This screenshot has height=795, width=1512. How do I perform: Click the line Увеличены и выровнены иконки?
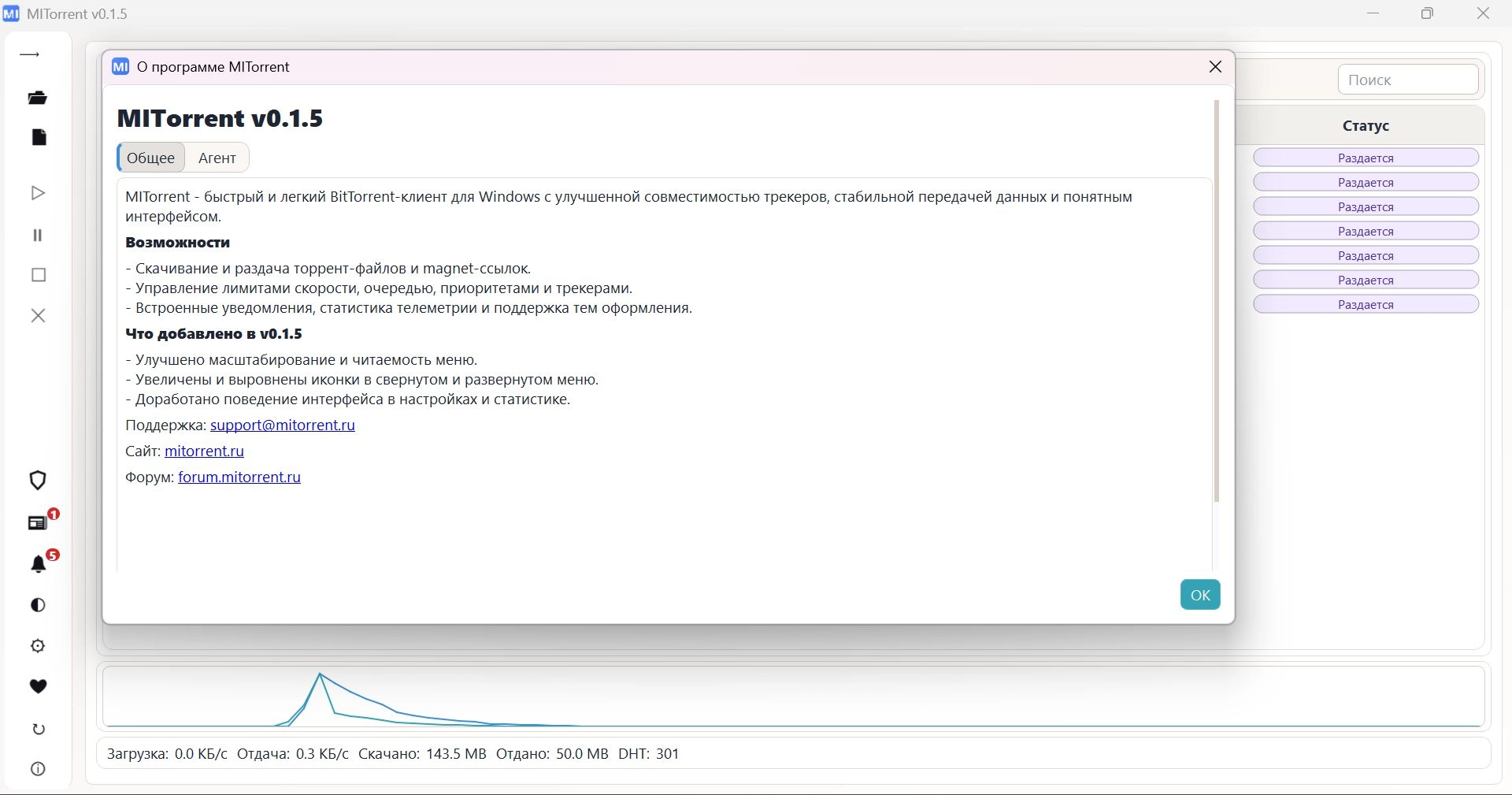click(362, 380)
